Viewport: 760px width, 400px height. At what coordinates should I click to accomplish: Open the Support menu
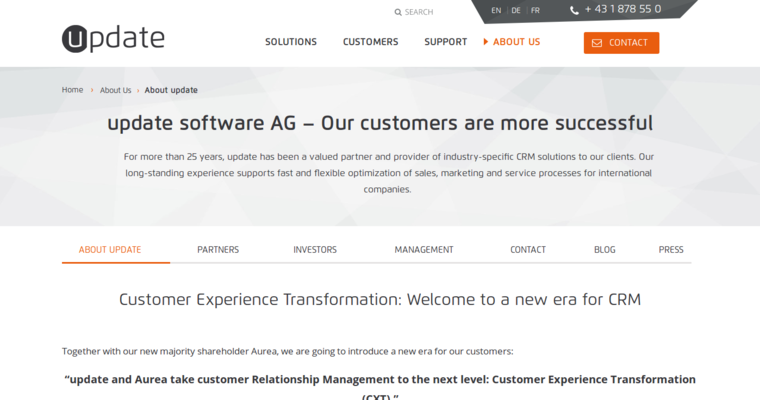coord(446,42)
